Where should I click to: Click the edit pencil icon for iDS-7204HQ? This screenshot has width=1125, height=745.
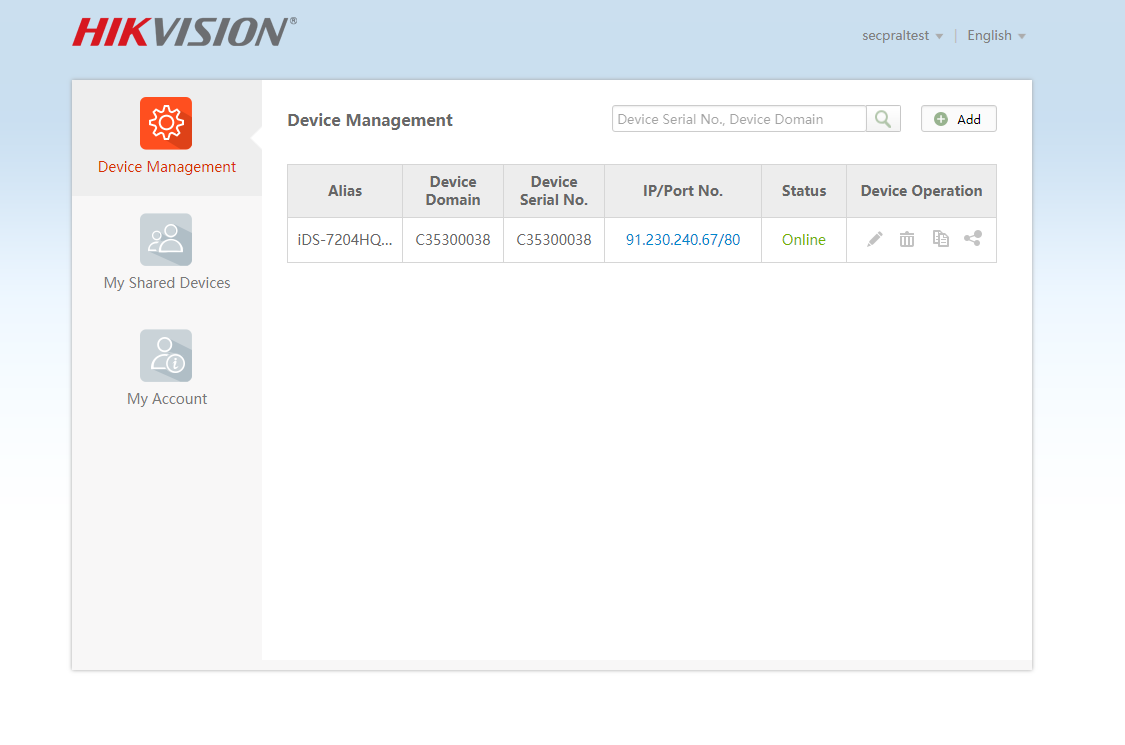pos(874,239)
